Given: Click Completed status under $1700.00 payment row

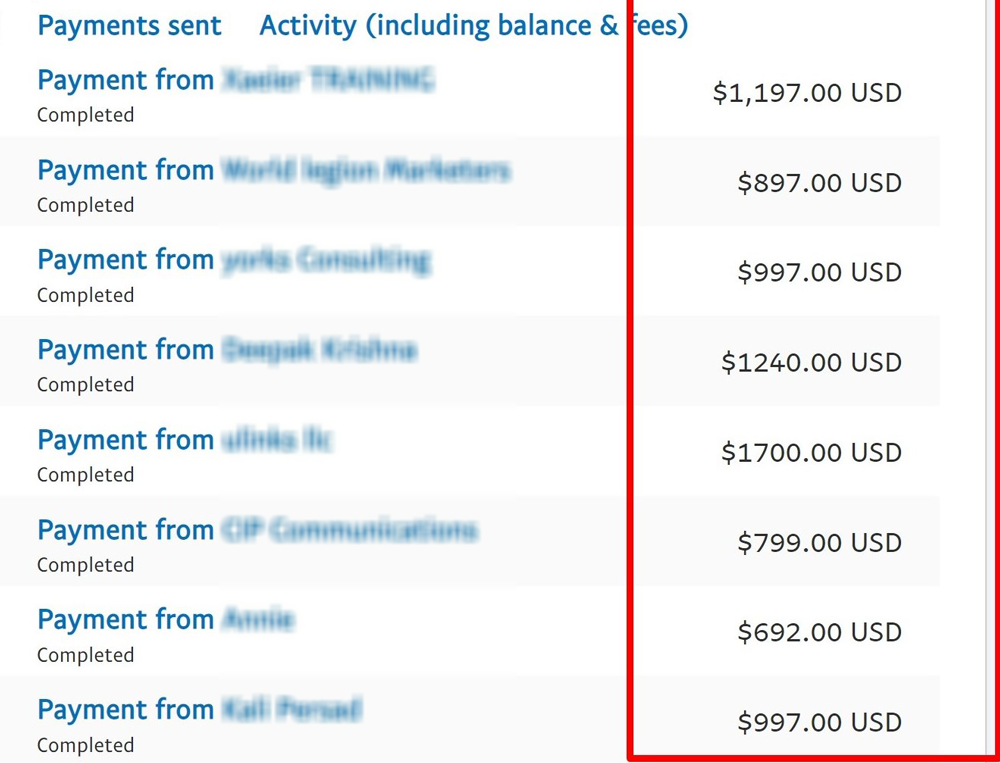Looking at the screenshot, I should click(x=85, y=475).
